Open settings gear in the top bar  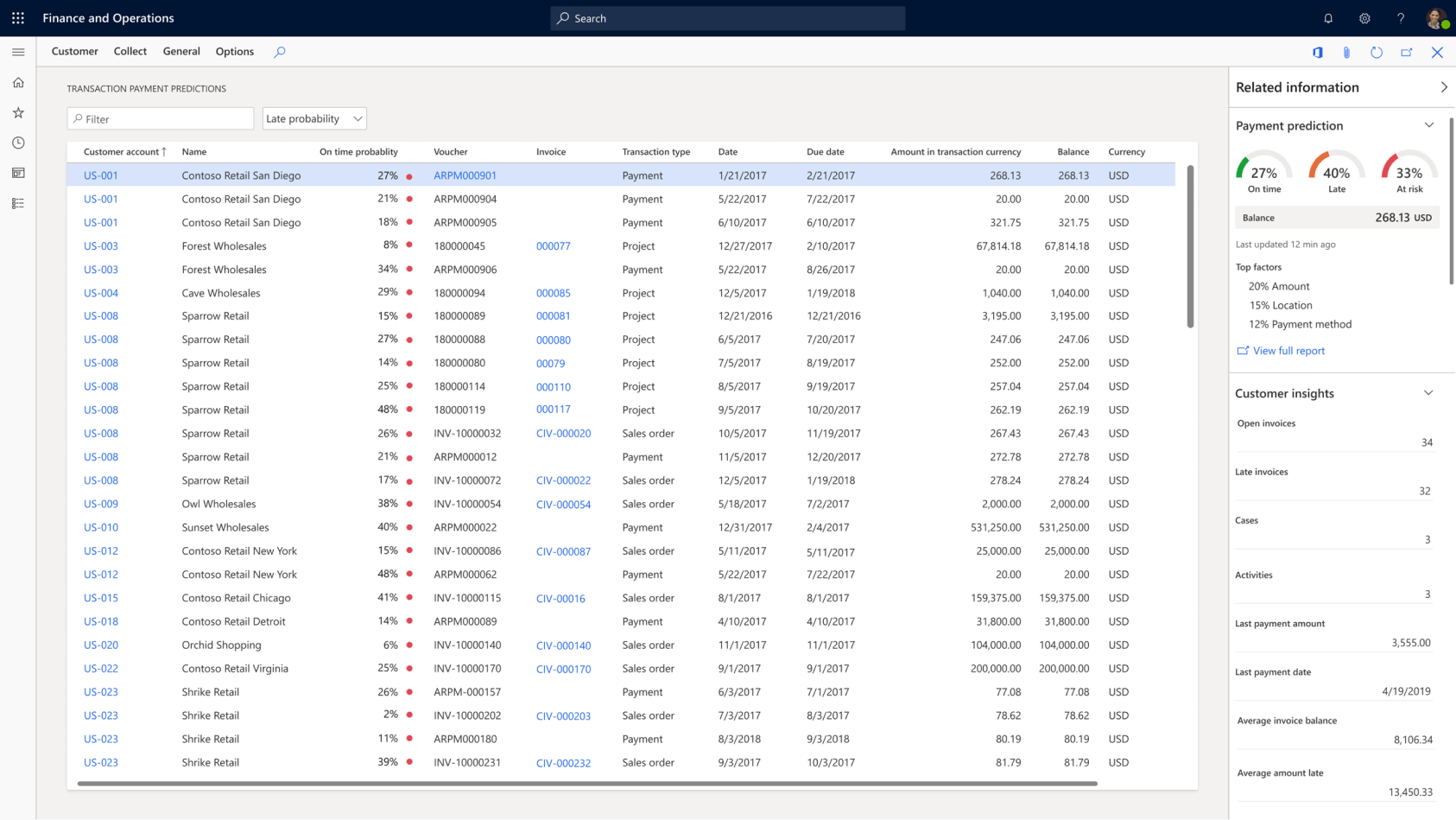[1364, 18]
